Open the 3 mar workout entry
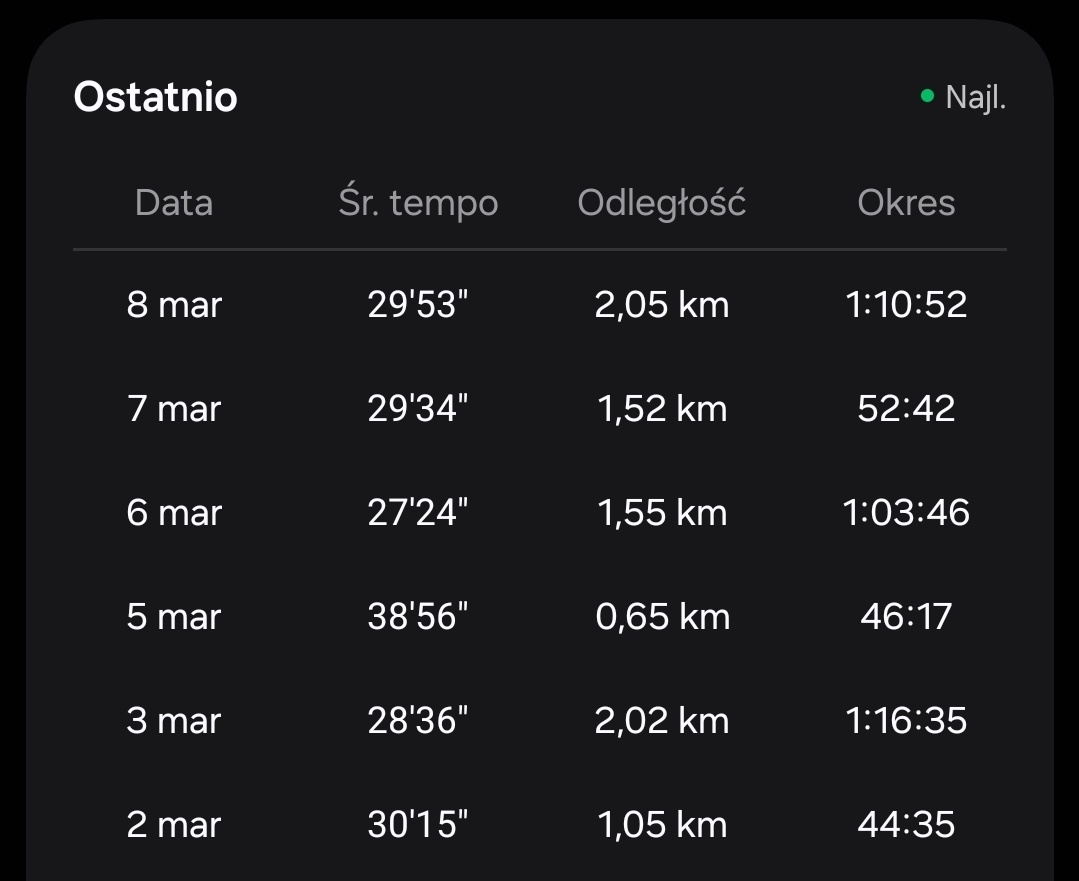This screenshot has height=881, width=1079. 174,720
